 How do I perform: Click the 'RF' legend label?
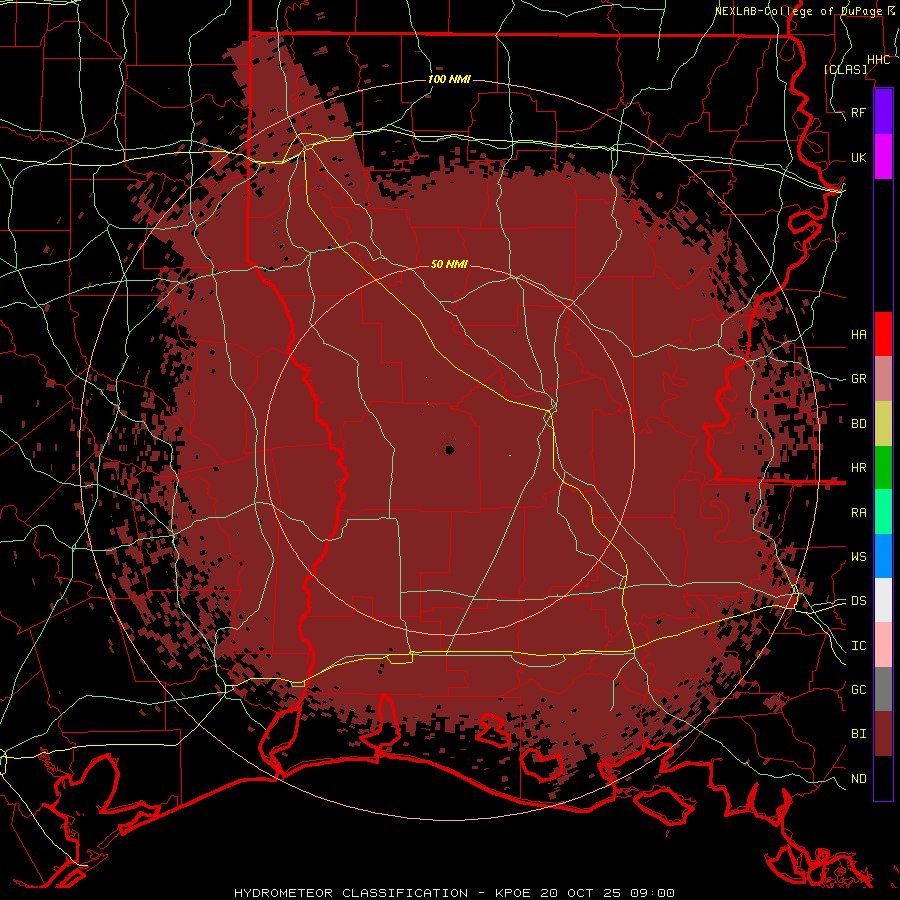859,112
